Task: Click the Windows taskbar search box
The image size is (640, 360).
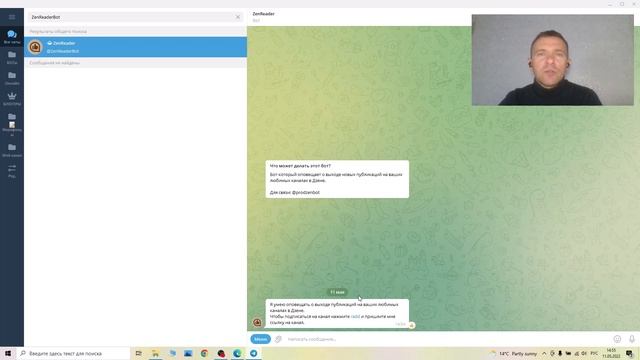Action: pos(73,353)
